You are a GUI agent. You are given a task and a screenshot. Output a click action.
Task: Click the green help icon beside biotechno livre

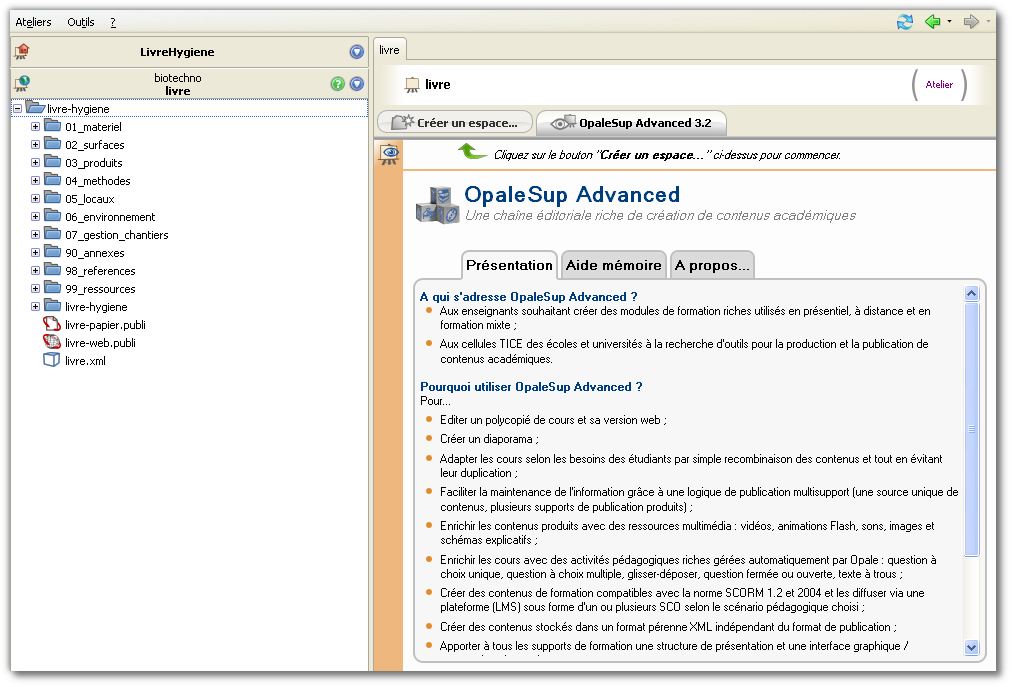(338, 84)
